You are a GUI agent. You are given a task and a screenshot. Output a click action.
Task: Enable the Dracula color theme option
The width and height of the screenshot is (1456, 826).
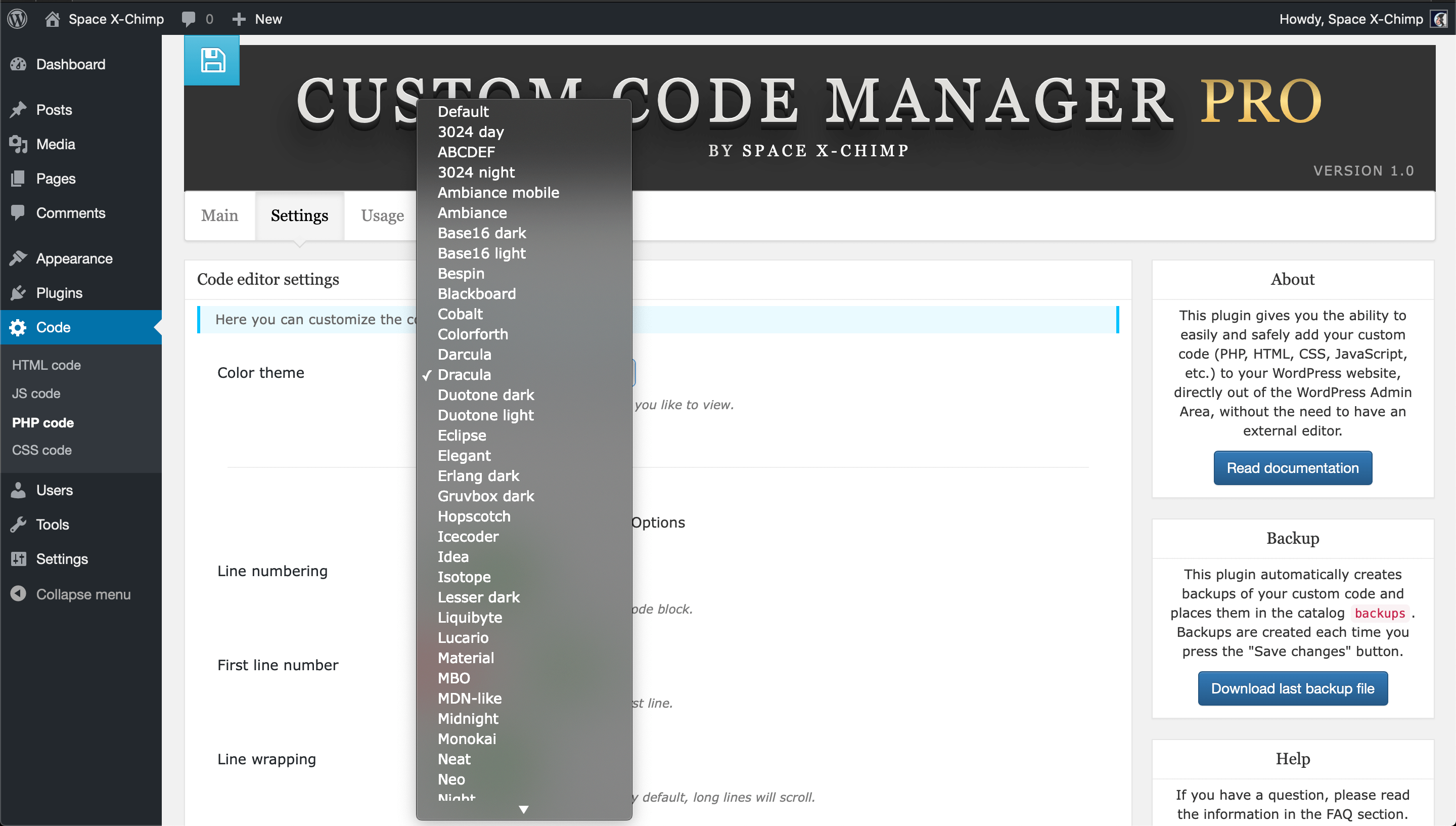point(464,374)
